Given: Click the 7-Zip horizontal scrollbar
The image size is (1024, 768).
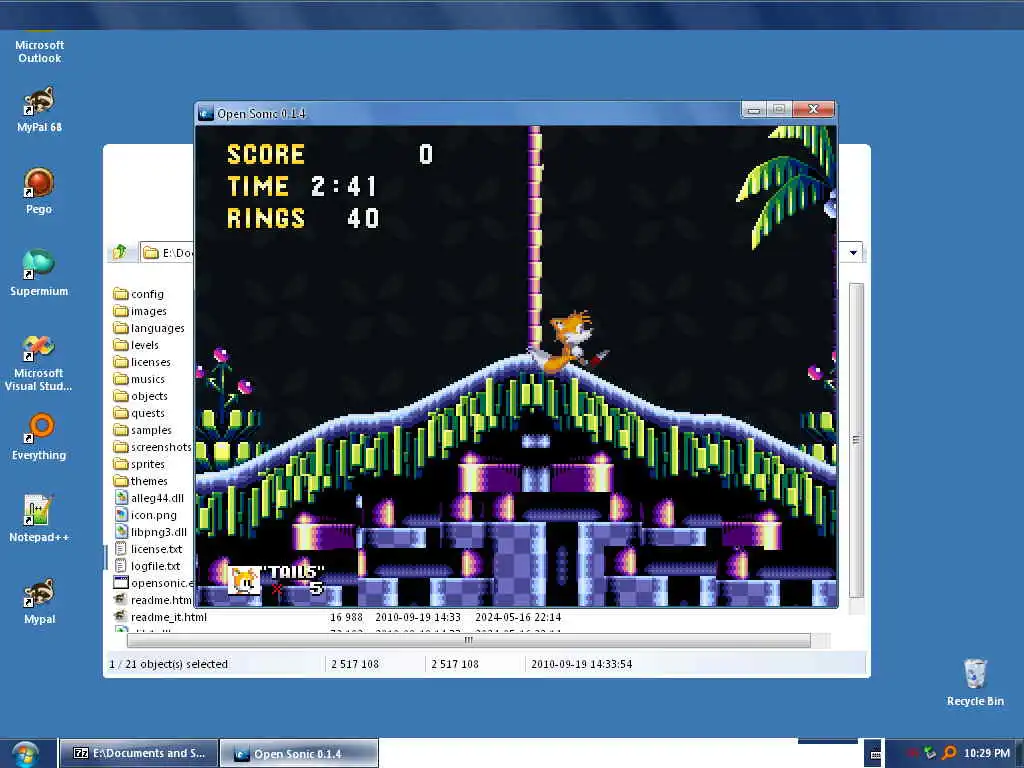Looking at the screenshot, I should pos(468,641).
